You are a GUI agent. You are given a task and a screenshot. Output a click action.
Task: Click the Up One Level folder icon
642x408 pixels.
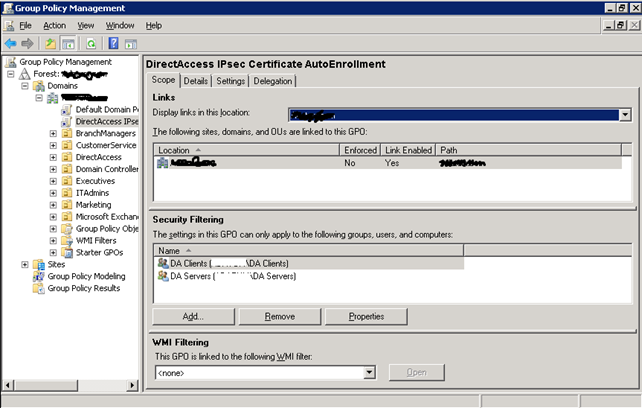click(50, 44)
